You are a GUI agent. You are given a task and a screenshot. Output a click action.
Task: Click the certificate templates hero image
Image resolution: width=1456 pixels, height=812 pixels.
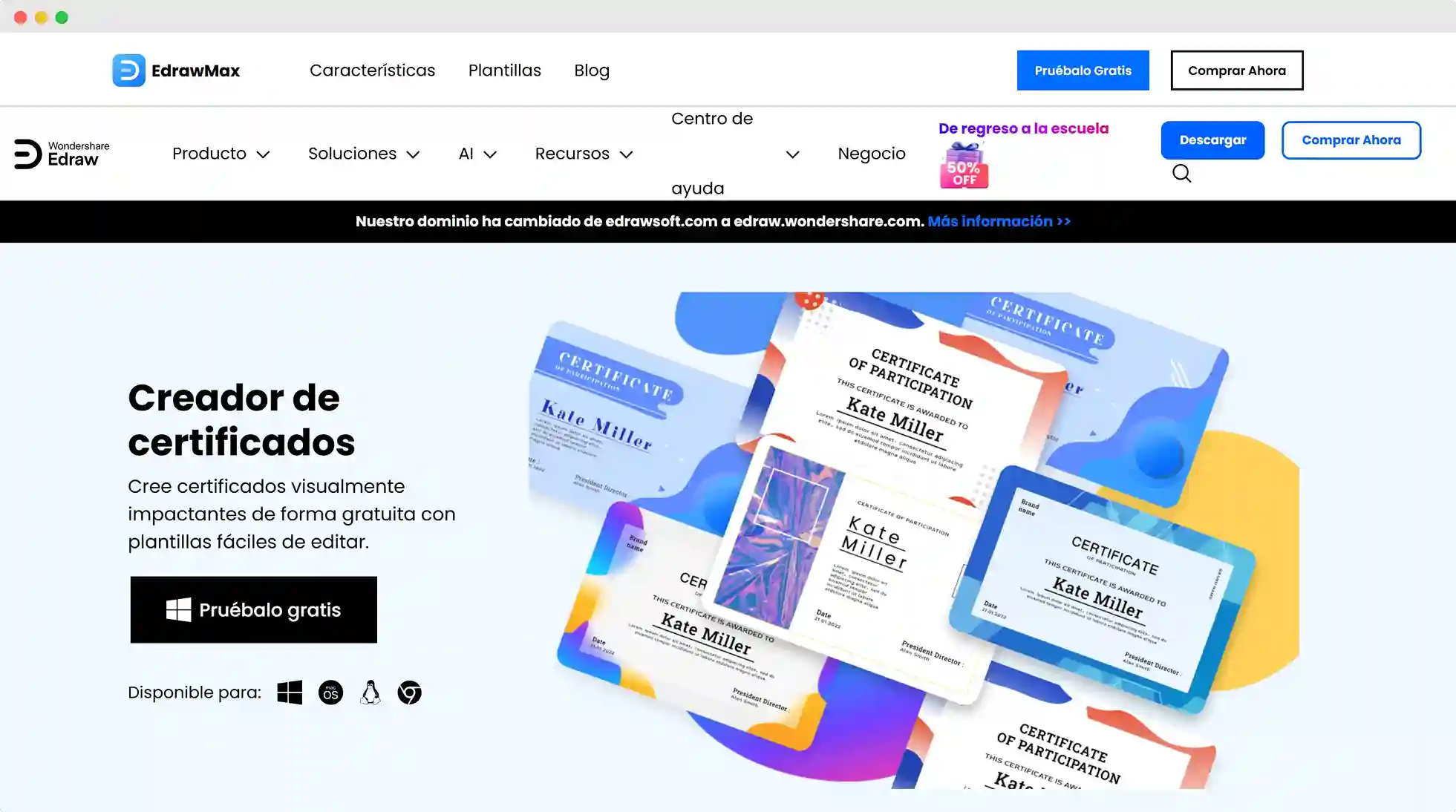(913, 540)
